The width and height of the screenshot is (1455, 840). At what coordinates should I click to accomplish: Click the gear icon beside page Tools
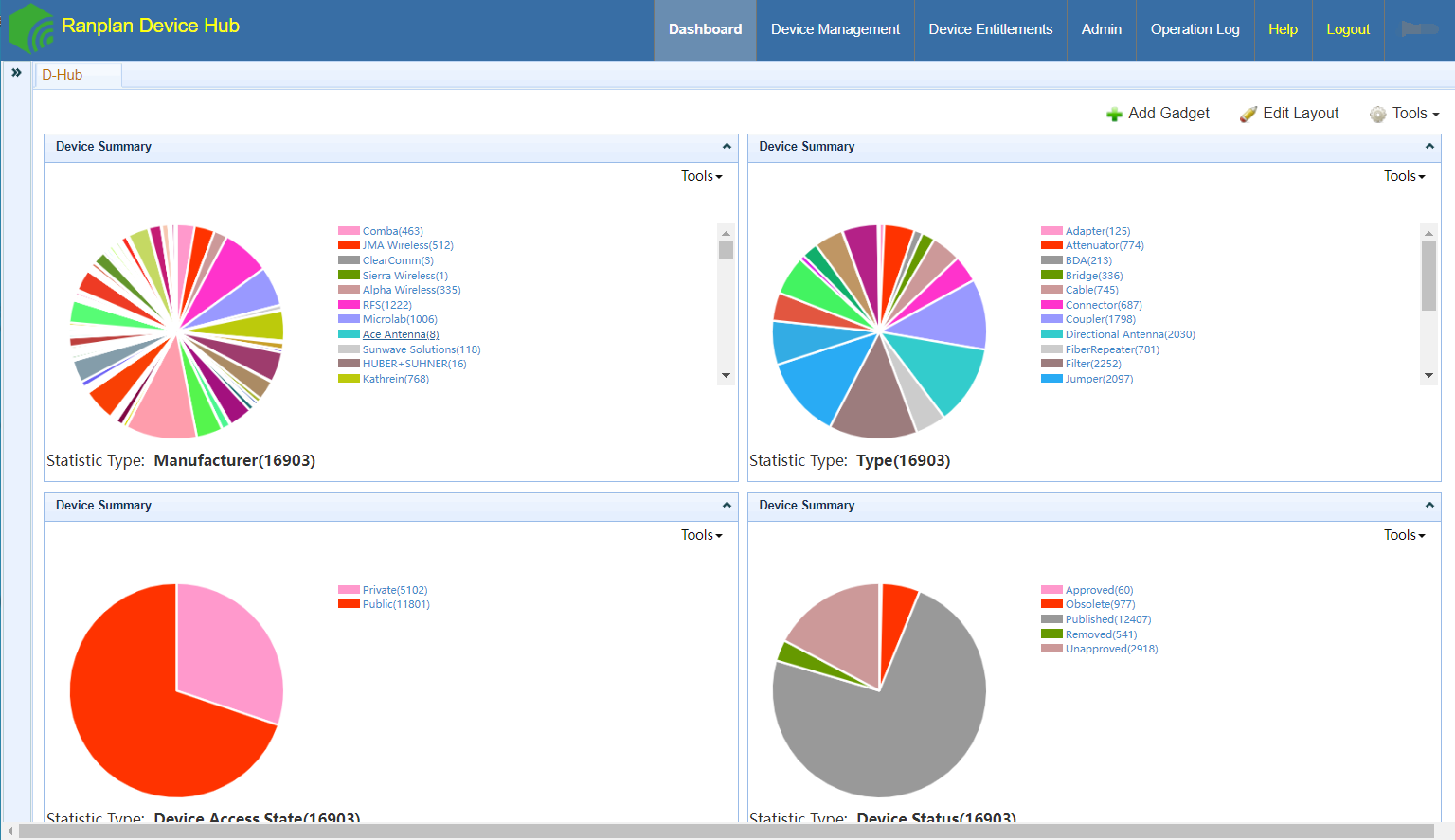tap(1377, 115)
